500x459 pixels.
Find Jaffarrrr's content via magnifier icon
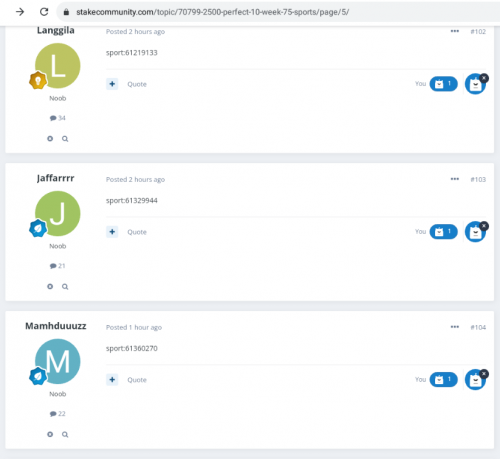[x=65, y=287]
